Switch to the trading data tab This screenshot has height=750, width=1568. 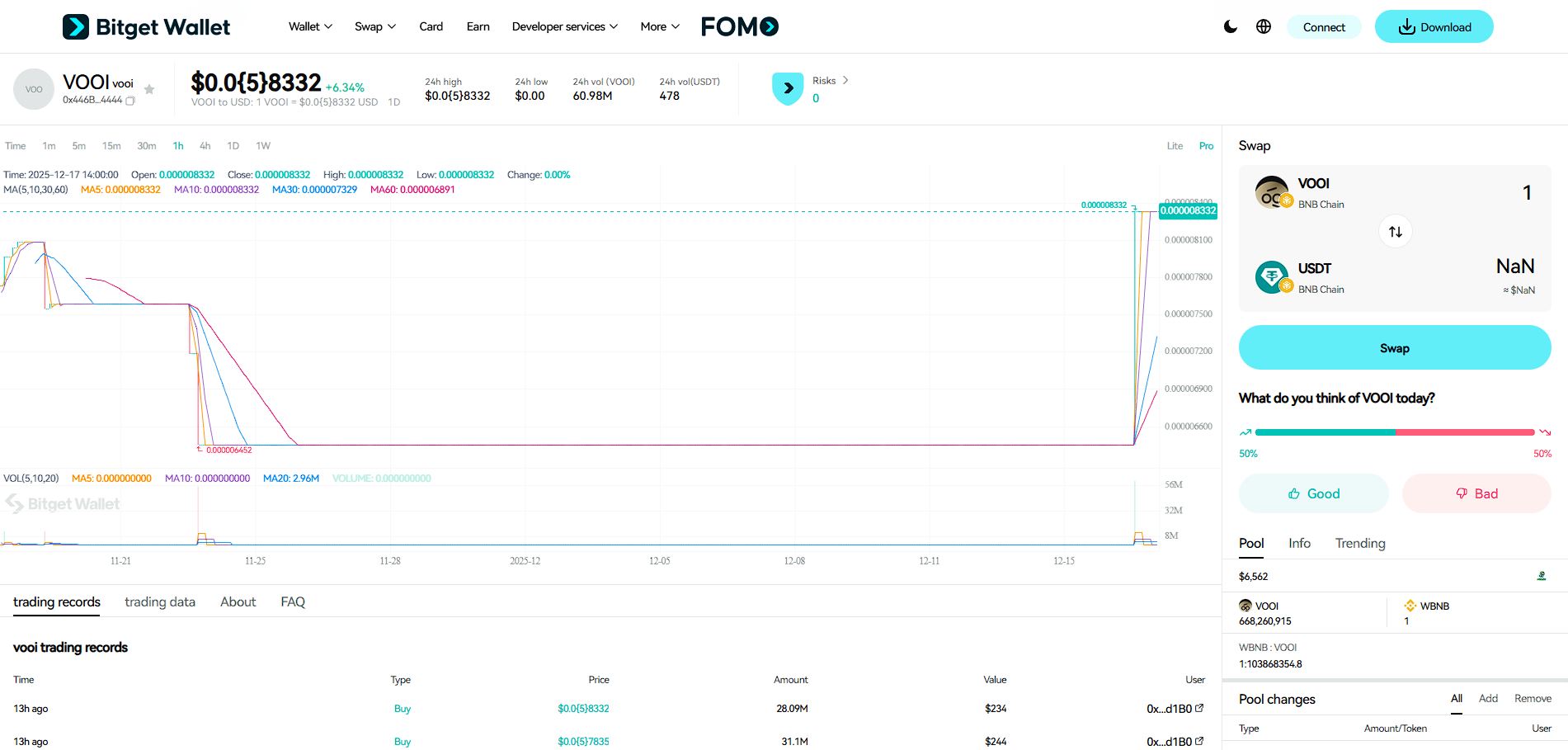[159, 601]
